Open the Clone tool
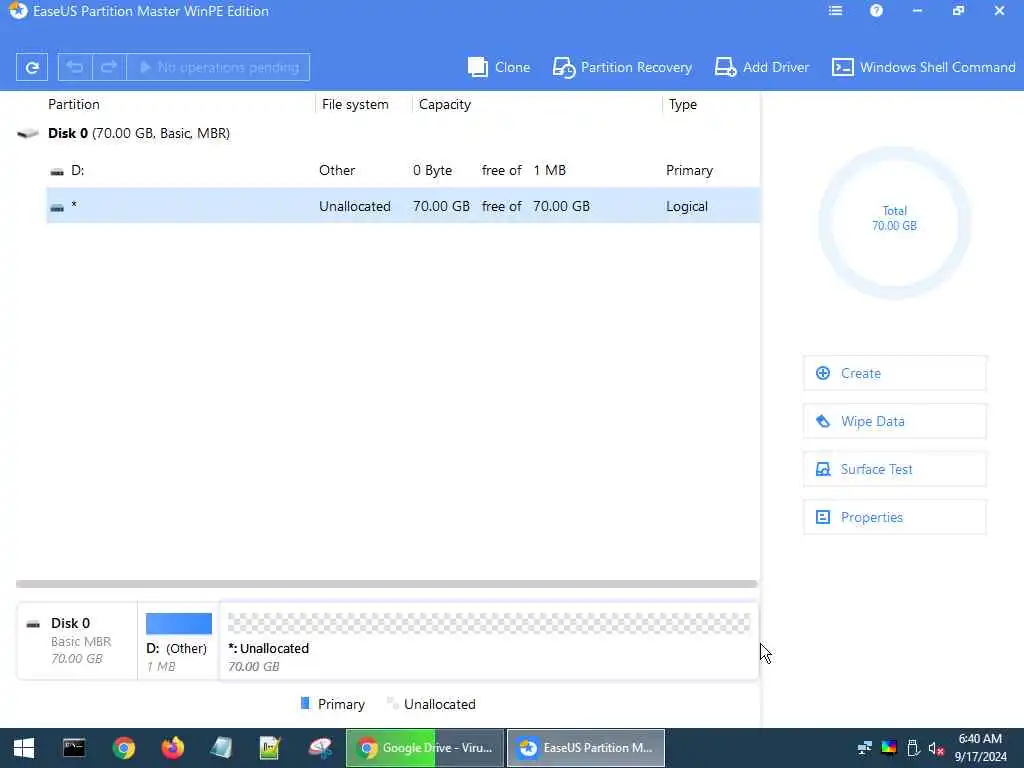 click(498, 67)
